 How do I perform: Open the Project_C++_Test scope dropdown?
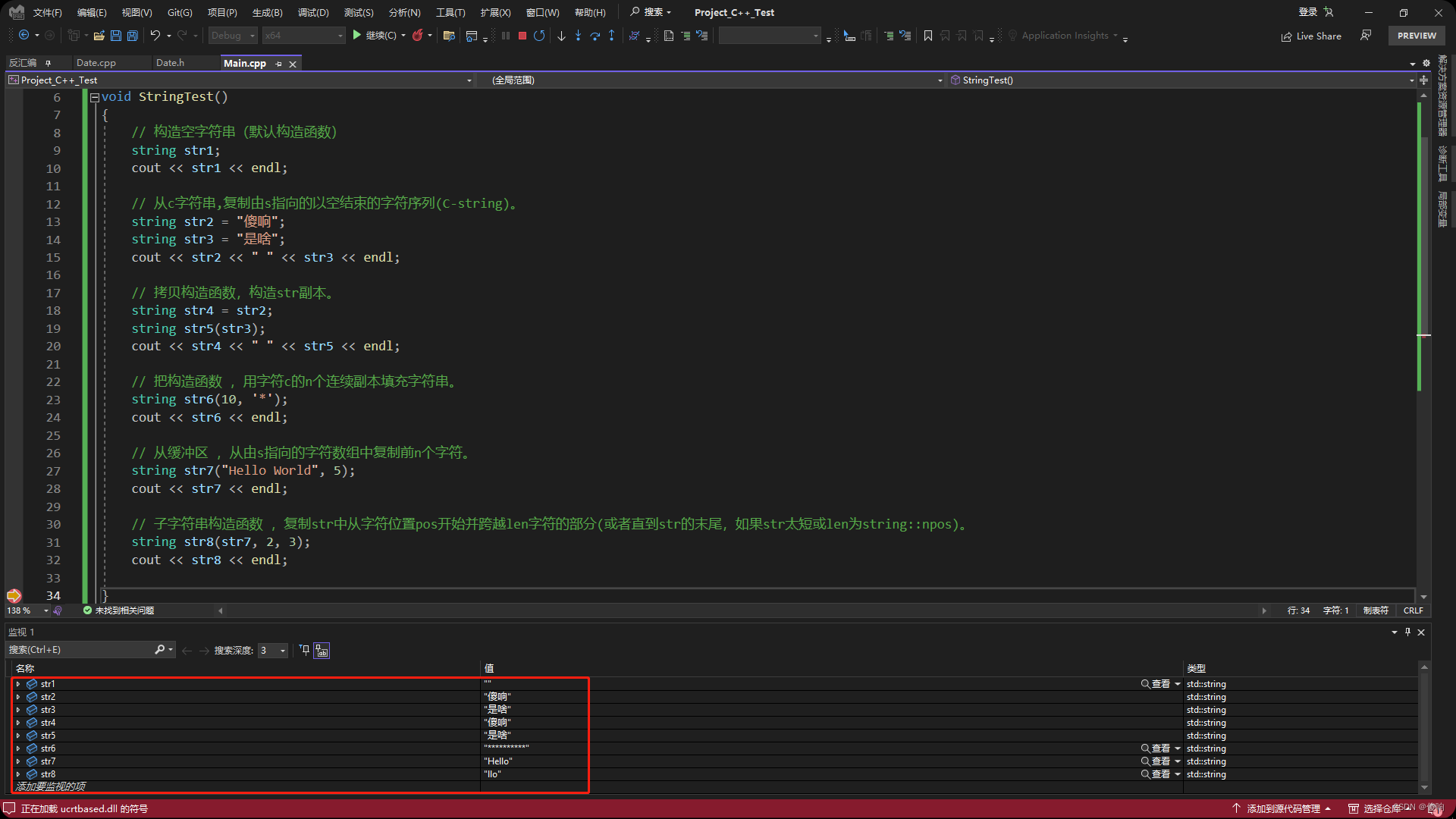coord(240,80)
